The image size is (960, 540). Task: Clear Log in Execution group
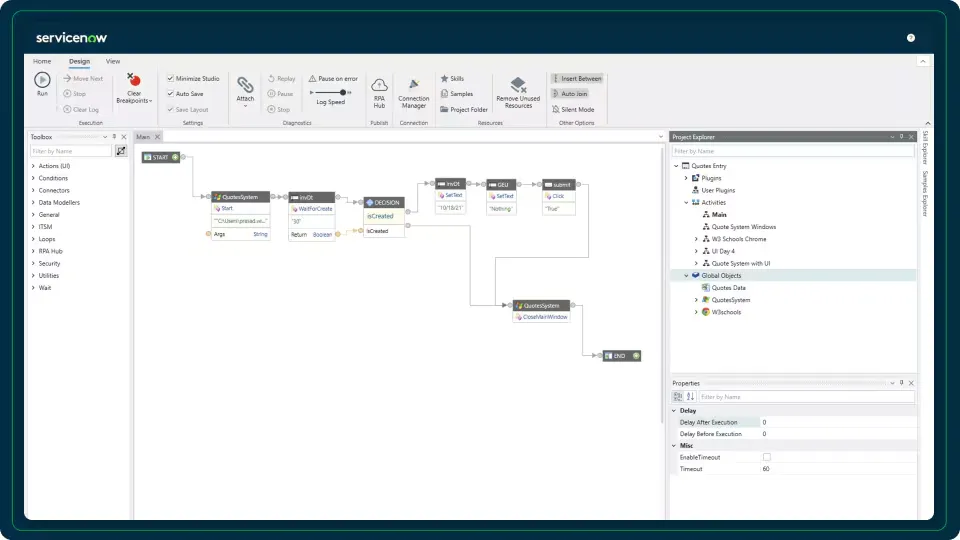[x=81, y=110]
